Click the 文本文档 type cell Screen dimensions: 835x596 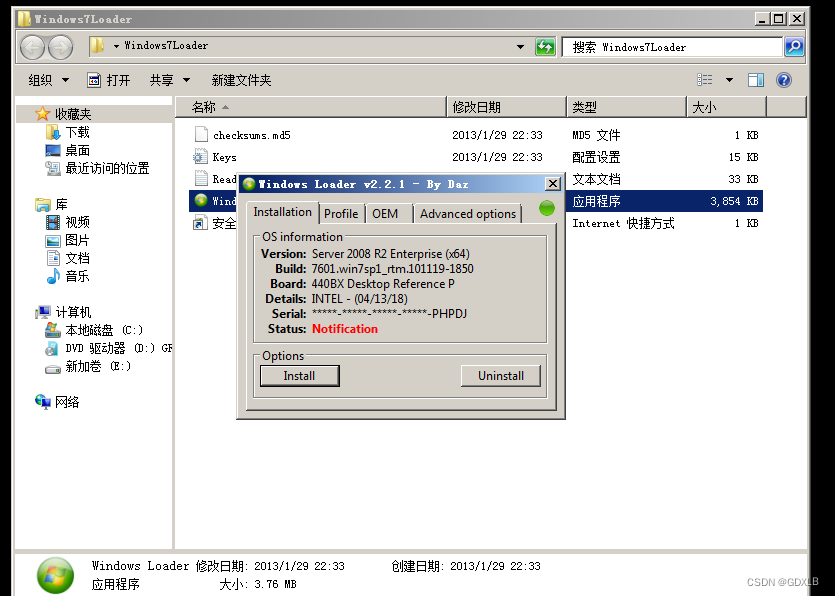[x=596, y=179]
